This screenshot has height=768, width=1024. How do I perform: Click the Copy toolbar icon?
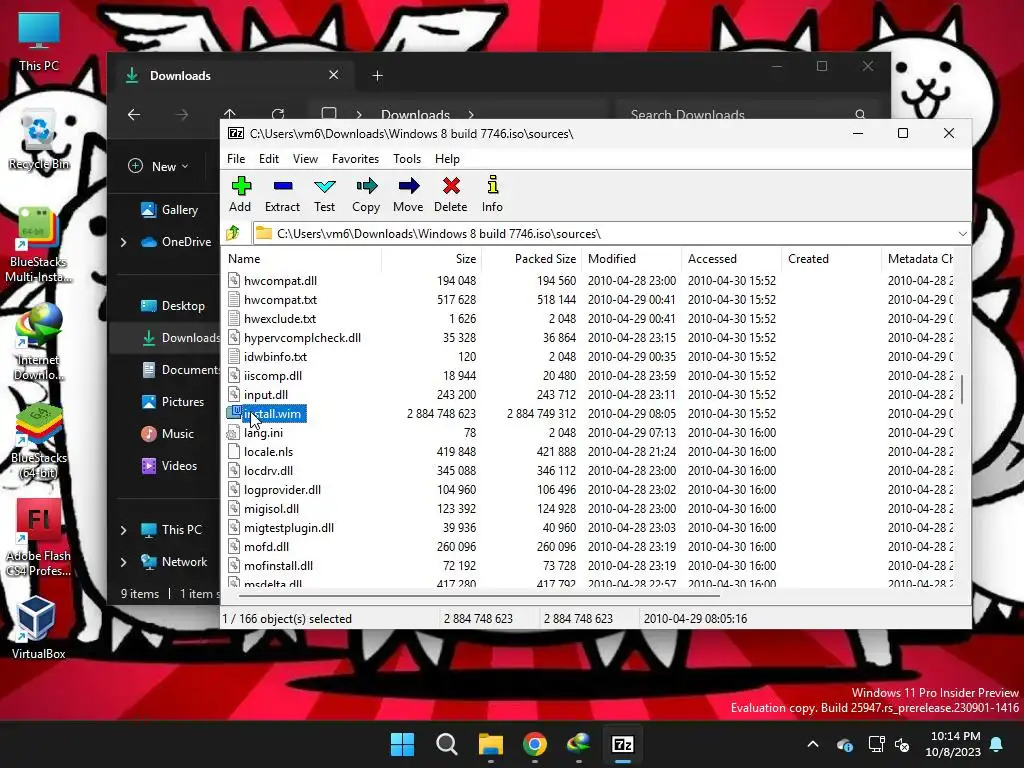(366, 194)
